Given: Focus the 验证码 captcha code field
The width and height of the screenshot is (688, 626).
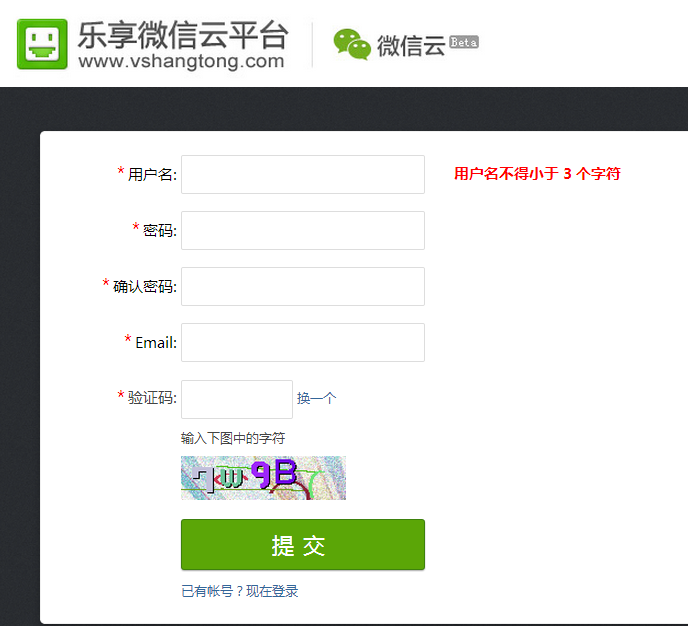Looking at the screenshot, I should [236, 398].
